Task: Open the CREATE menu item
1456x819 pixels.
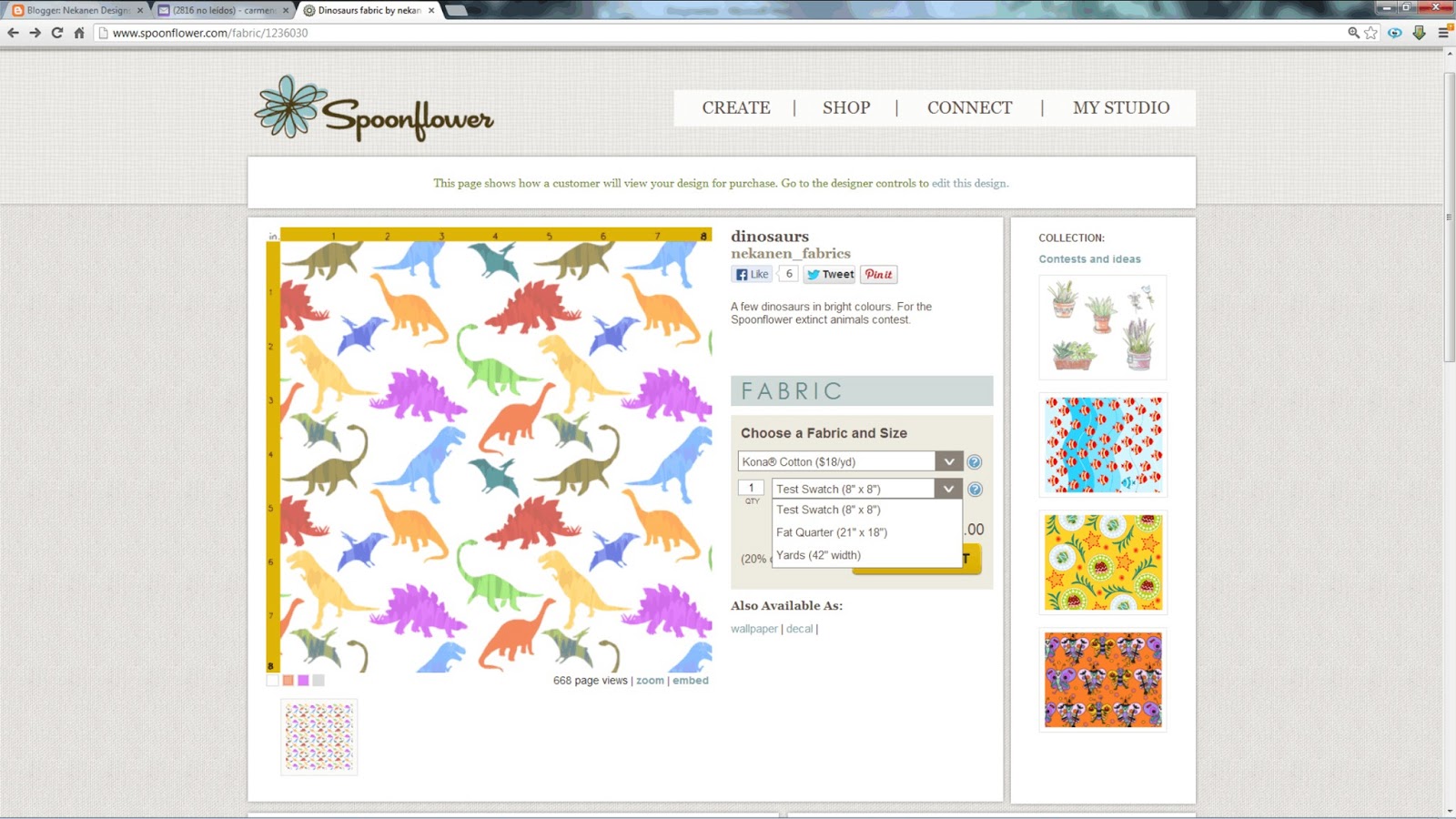Action: pos(735,106)
